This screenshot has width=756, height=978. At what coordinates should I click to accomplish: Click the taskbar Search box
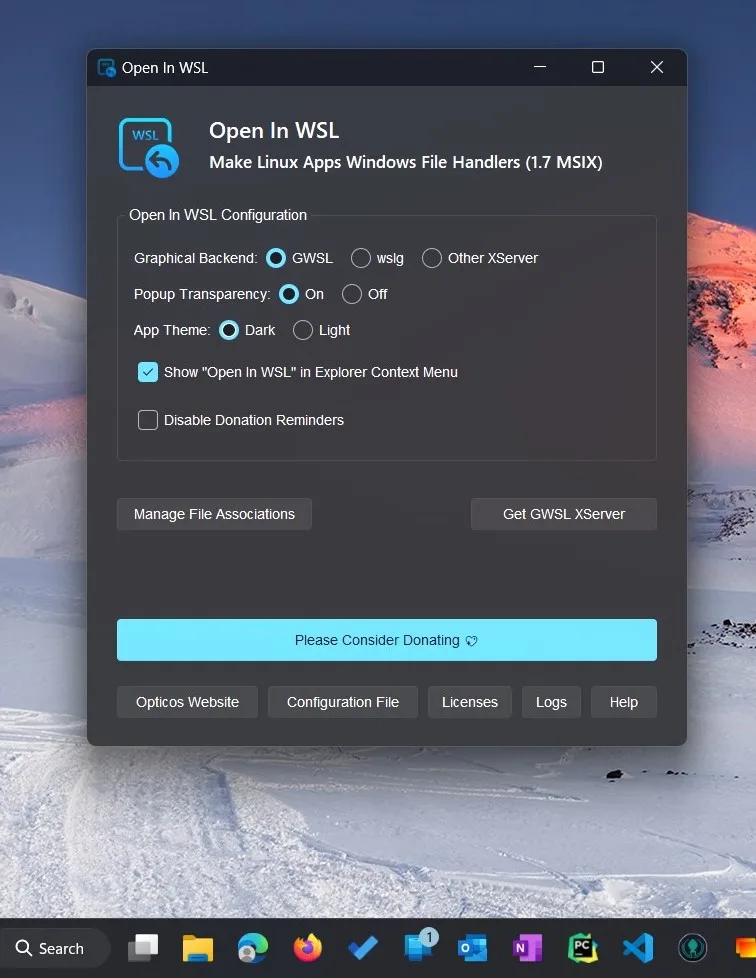[54, 949]
